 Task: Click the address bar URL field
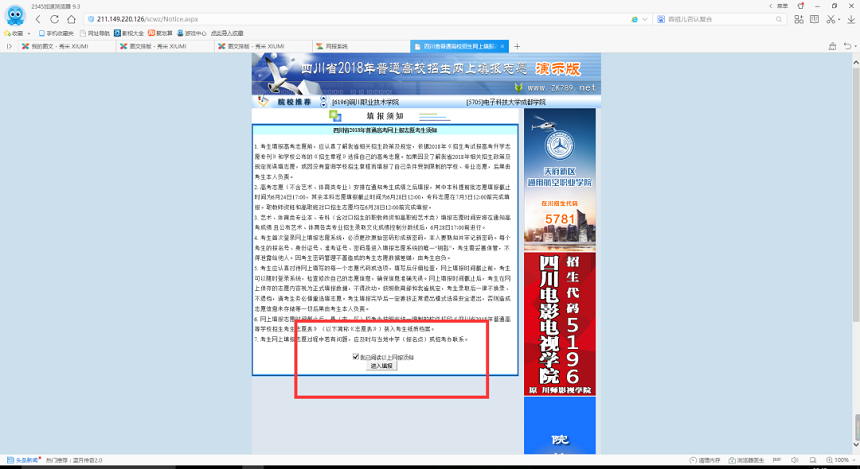[x=350, y=19]
